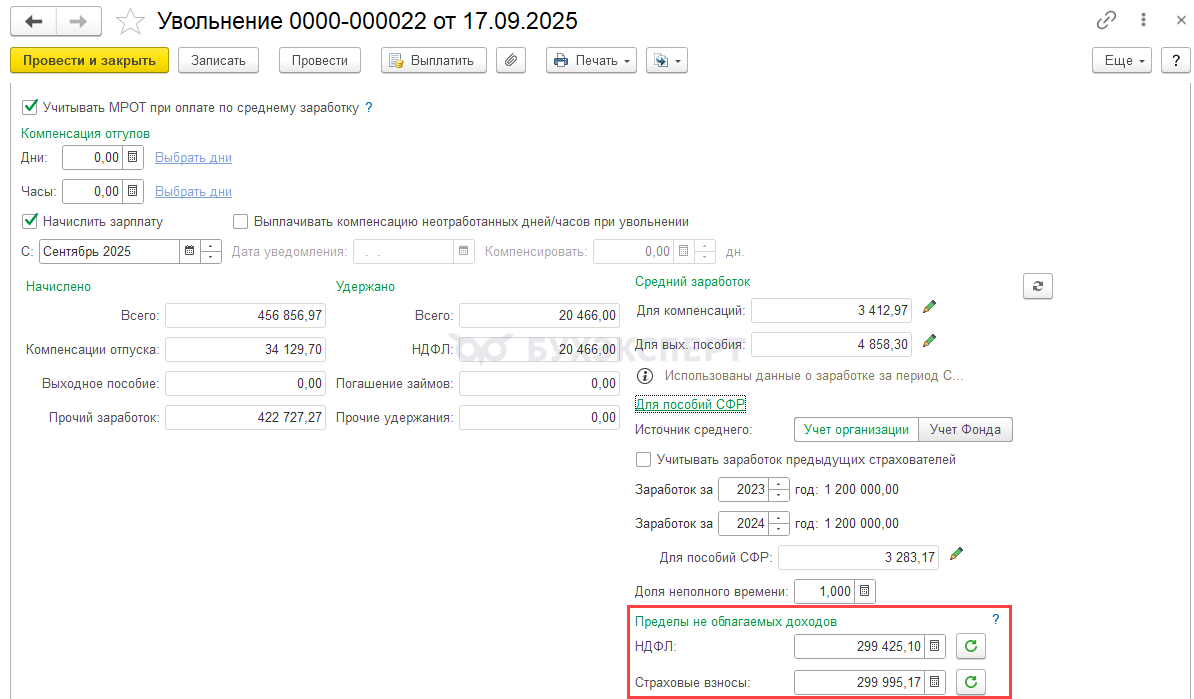Edit average earnings Для вых. пособия with pencil
This screenshot has height=699, width=1194.
[x=929, y=341]
